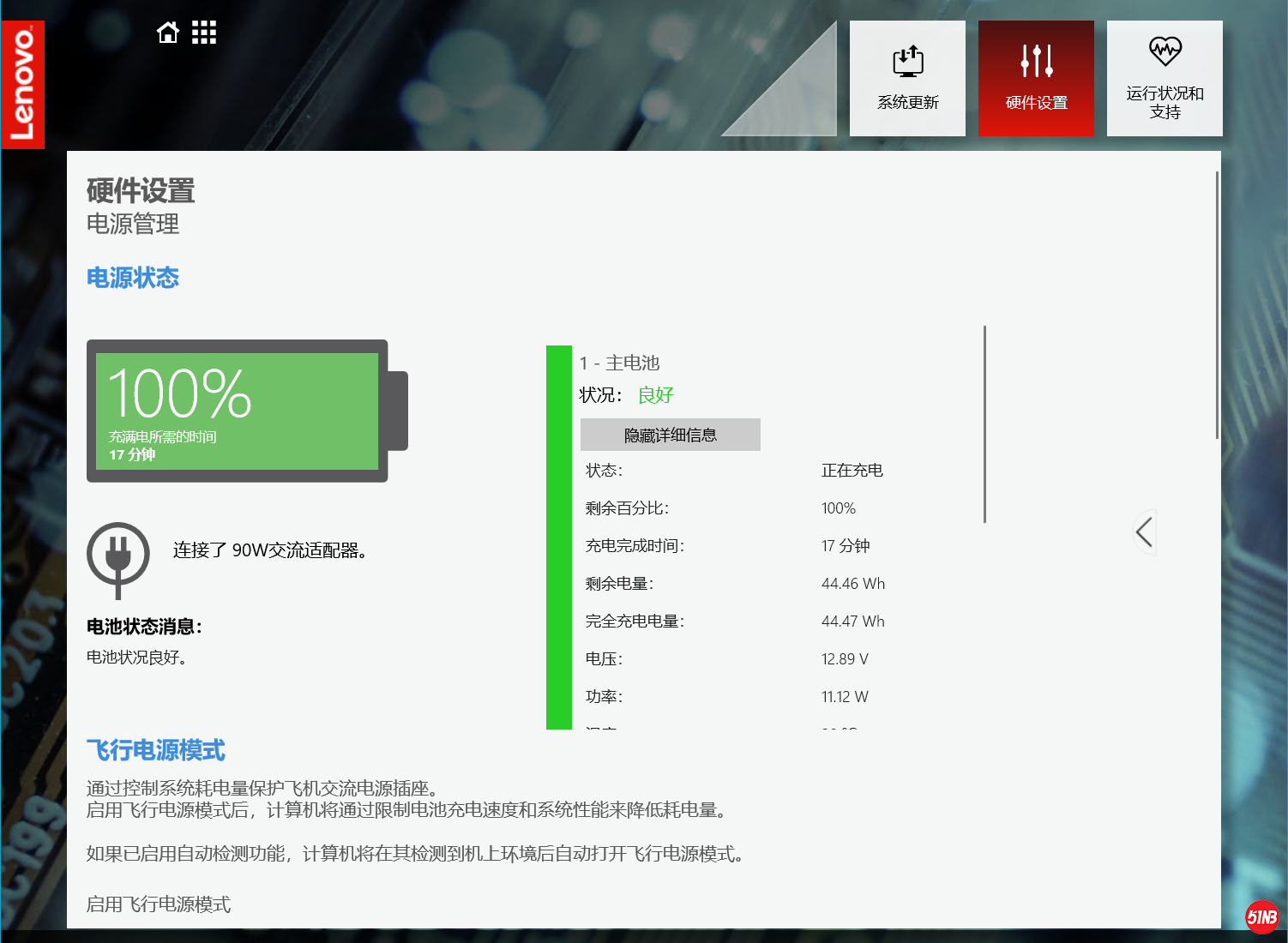The height and width of the screenshot is (943, 1288).
Task: Click the 飞行电源模式 heading
Action: click(x=156, y=750)
